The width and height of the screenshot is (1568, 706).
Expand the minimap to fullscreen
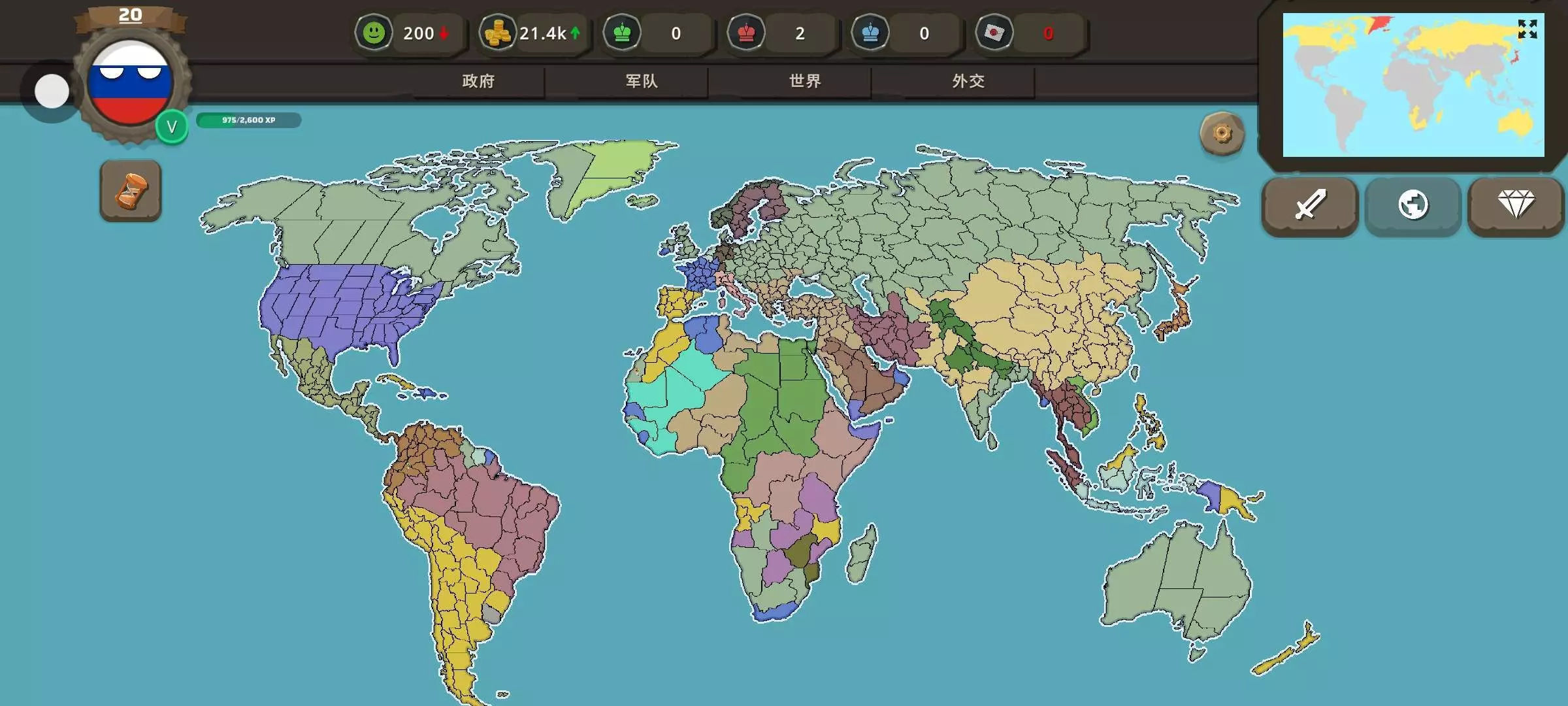[x=1527, y=29]
